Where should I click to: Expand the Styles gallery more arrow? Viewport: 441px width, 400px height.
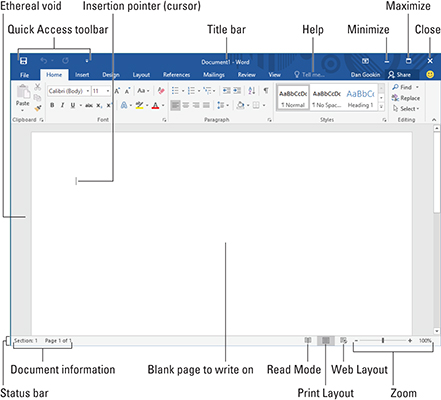(382, 107)
